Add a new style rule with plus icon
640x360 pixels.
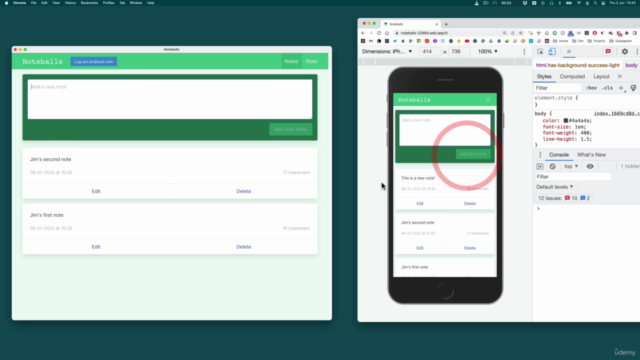(x=621, y=88)
